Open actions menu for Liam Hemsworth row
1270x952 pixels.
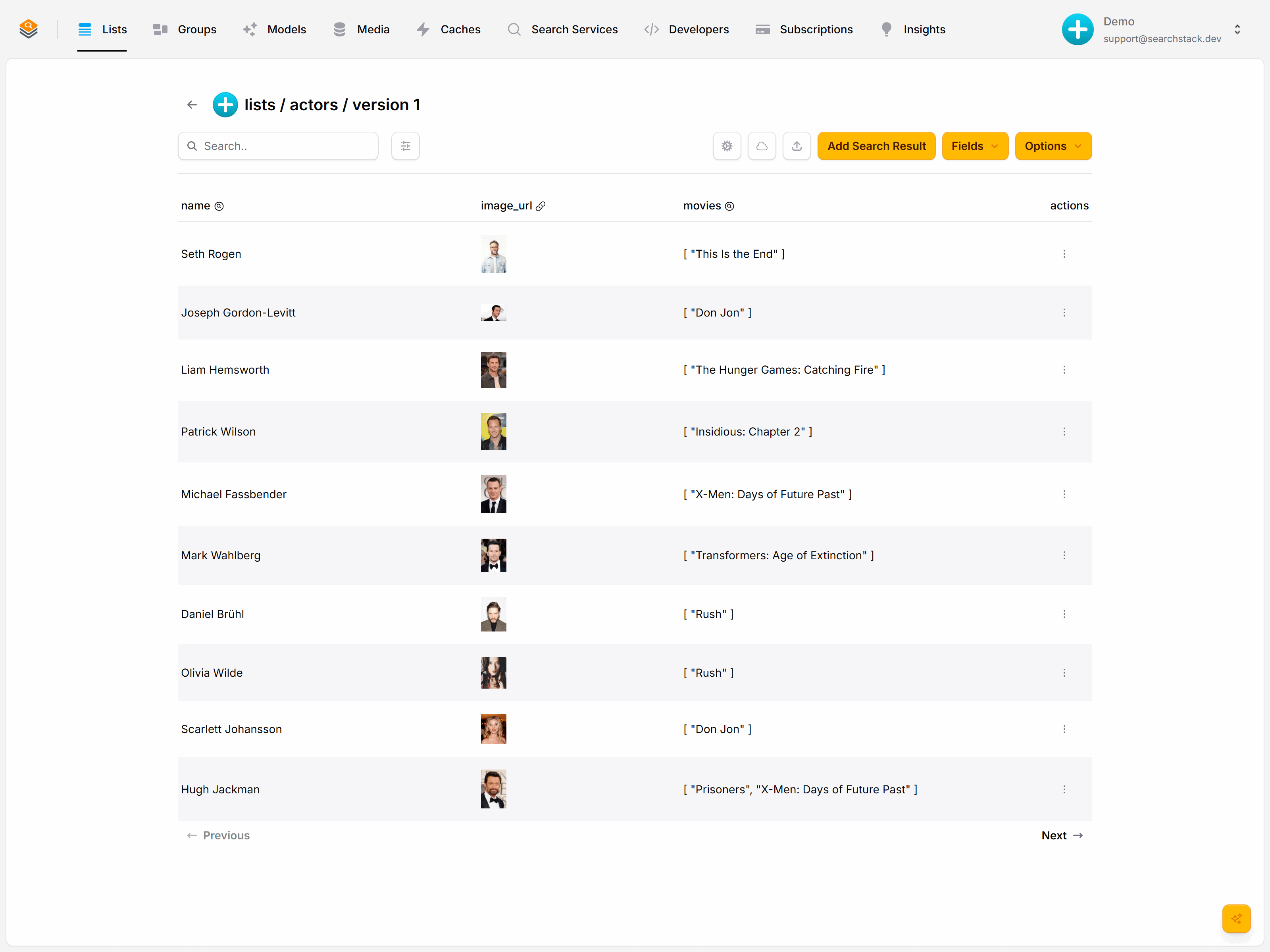pyautogui.click(x=1064, y=370)
